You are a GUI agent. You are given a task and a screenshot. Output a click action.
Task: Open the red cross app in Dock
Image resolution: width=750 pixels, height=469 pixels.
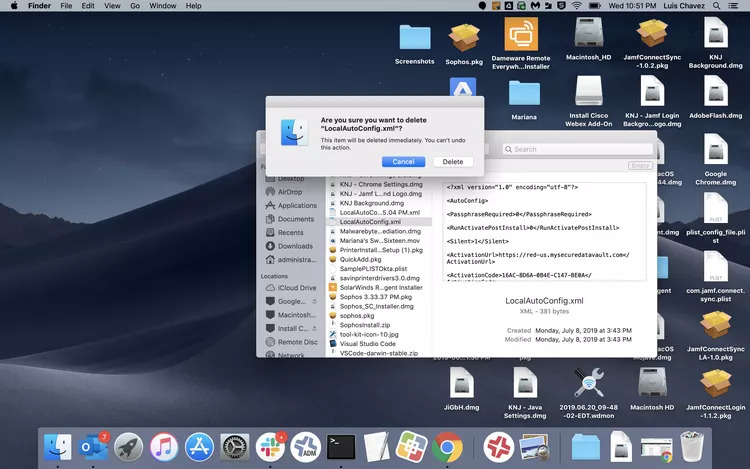click(498, 447)
